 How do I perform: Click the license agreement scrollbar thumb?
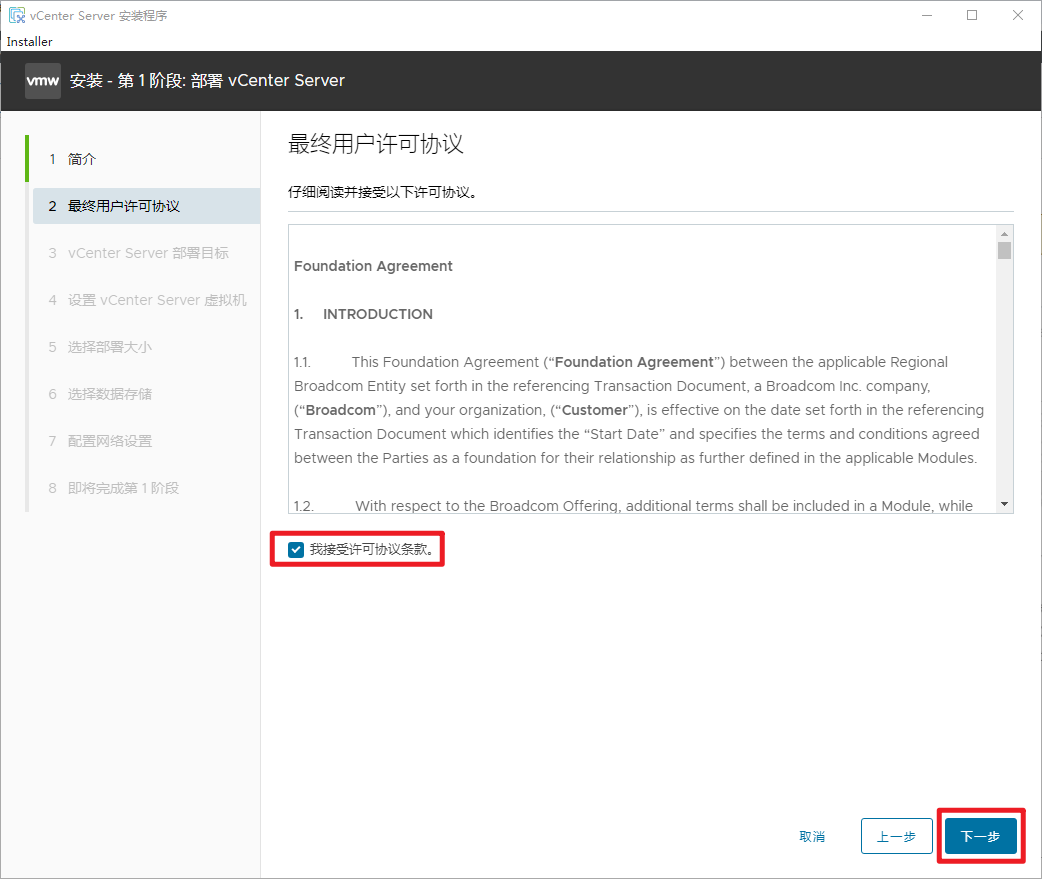pos(1004,251)
